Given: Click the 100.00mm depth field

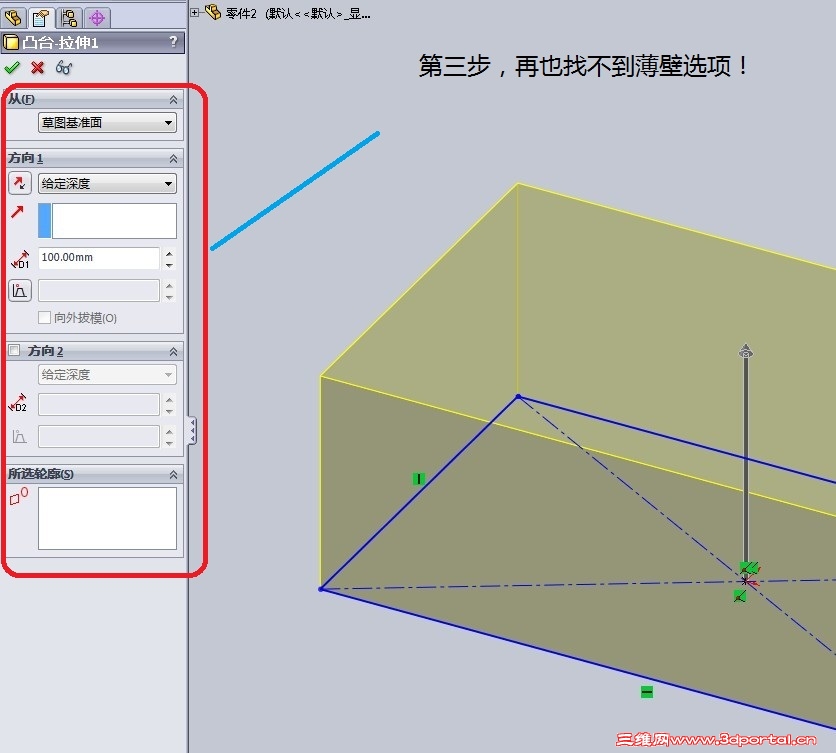Looking at the screenshot, I should click(x=99, y=258).
